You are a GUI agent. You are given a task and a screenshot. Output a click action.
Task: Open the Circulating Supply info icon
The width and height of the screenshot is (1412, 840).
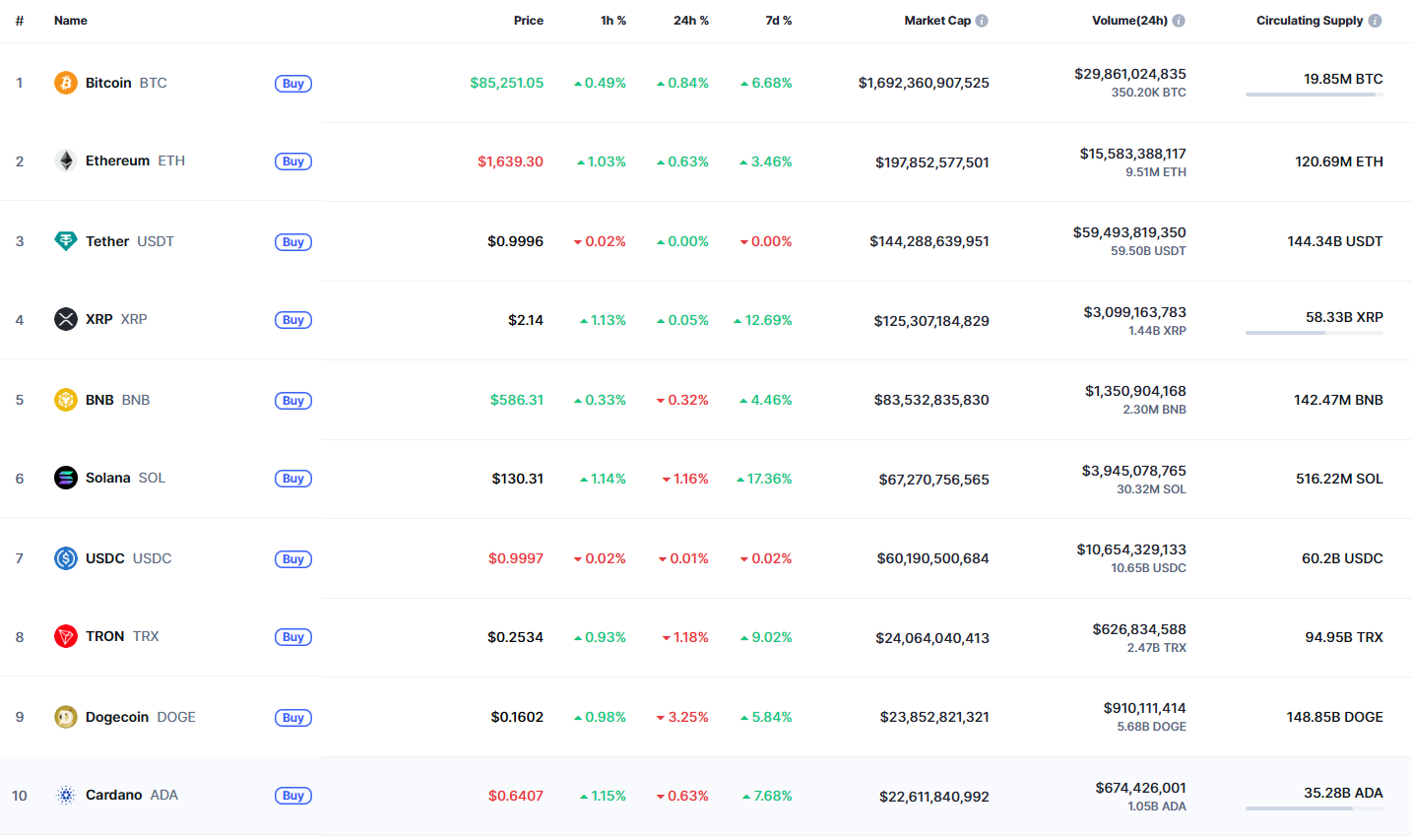(1376, 21)
